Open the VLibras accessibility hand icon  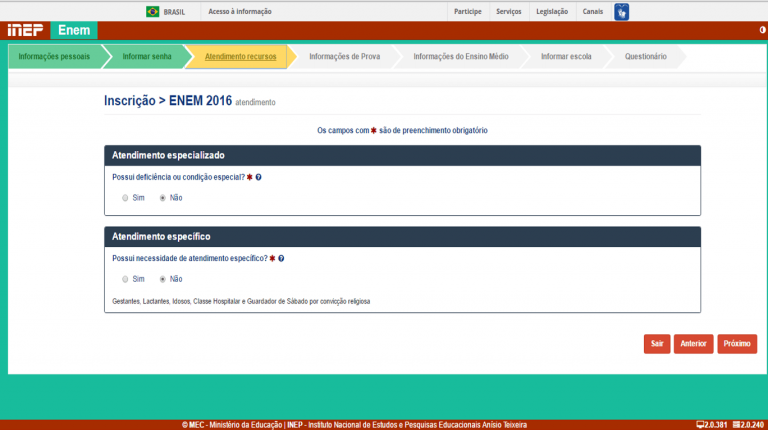pos(621,11)
